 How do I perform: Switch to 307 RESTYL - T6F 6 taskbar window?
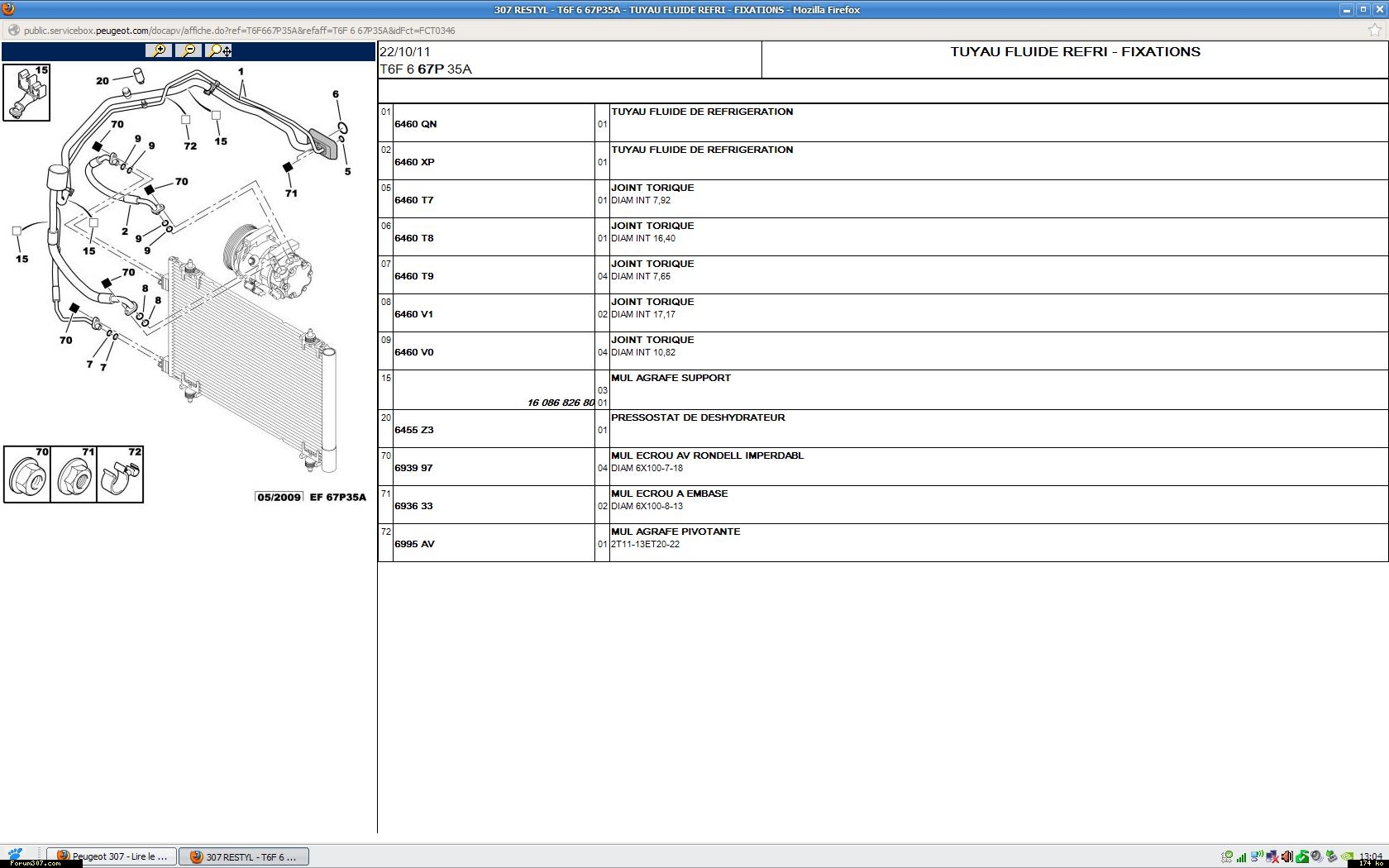click(245, 856)
